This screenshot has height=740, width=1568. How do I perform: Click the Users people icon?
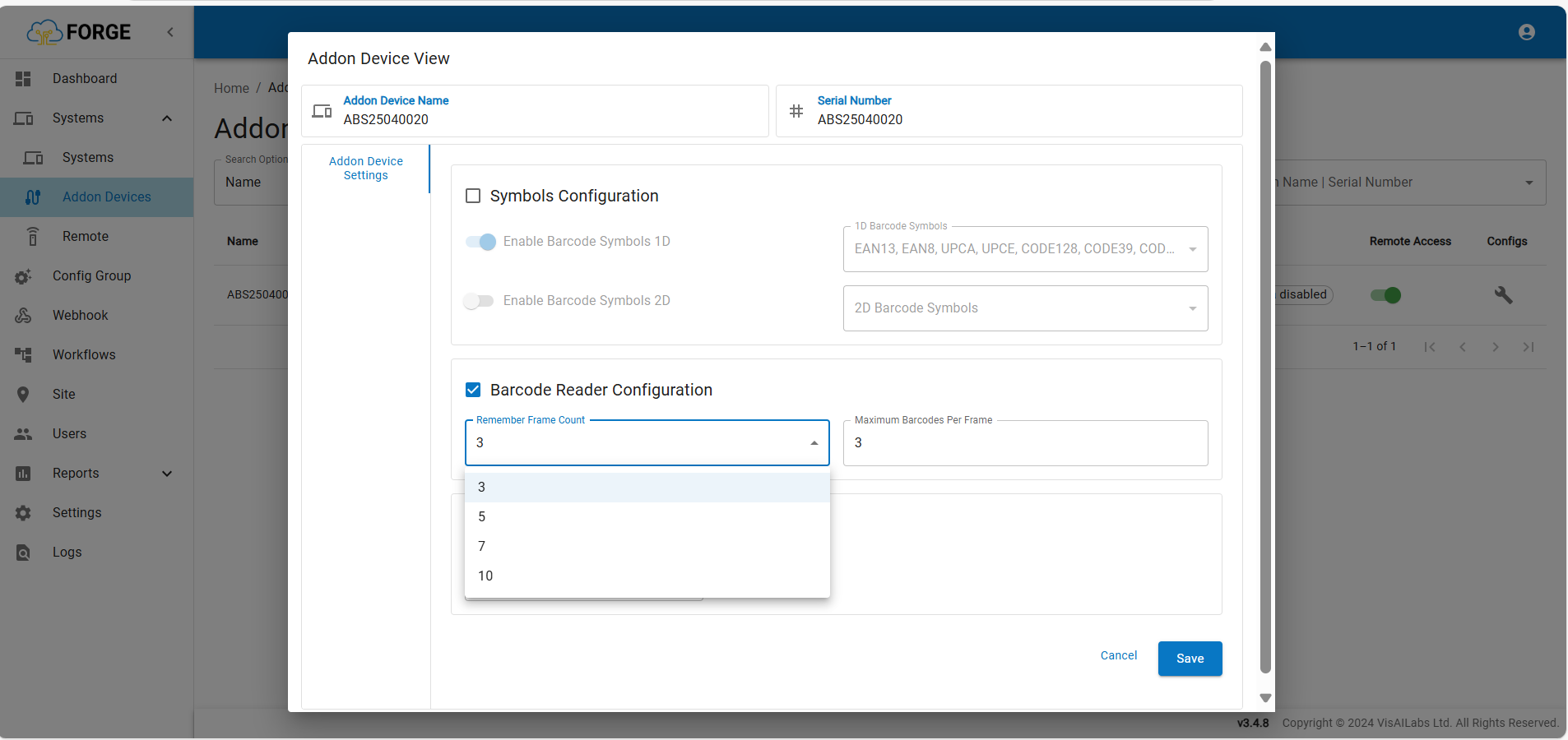(x=23, y=434)
